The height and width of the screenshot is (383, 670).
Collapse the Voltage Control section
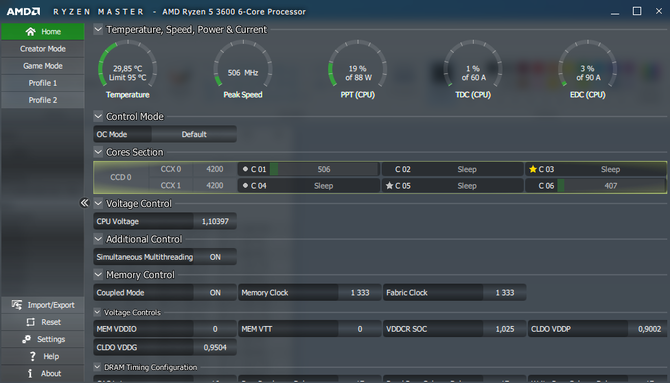[98, 203]
